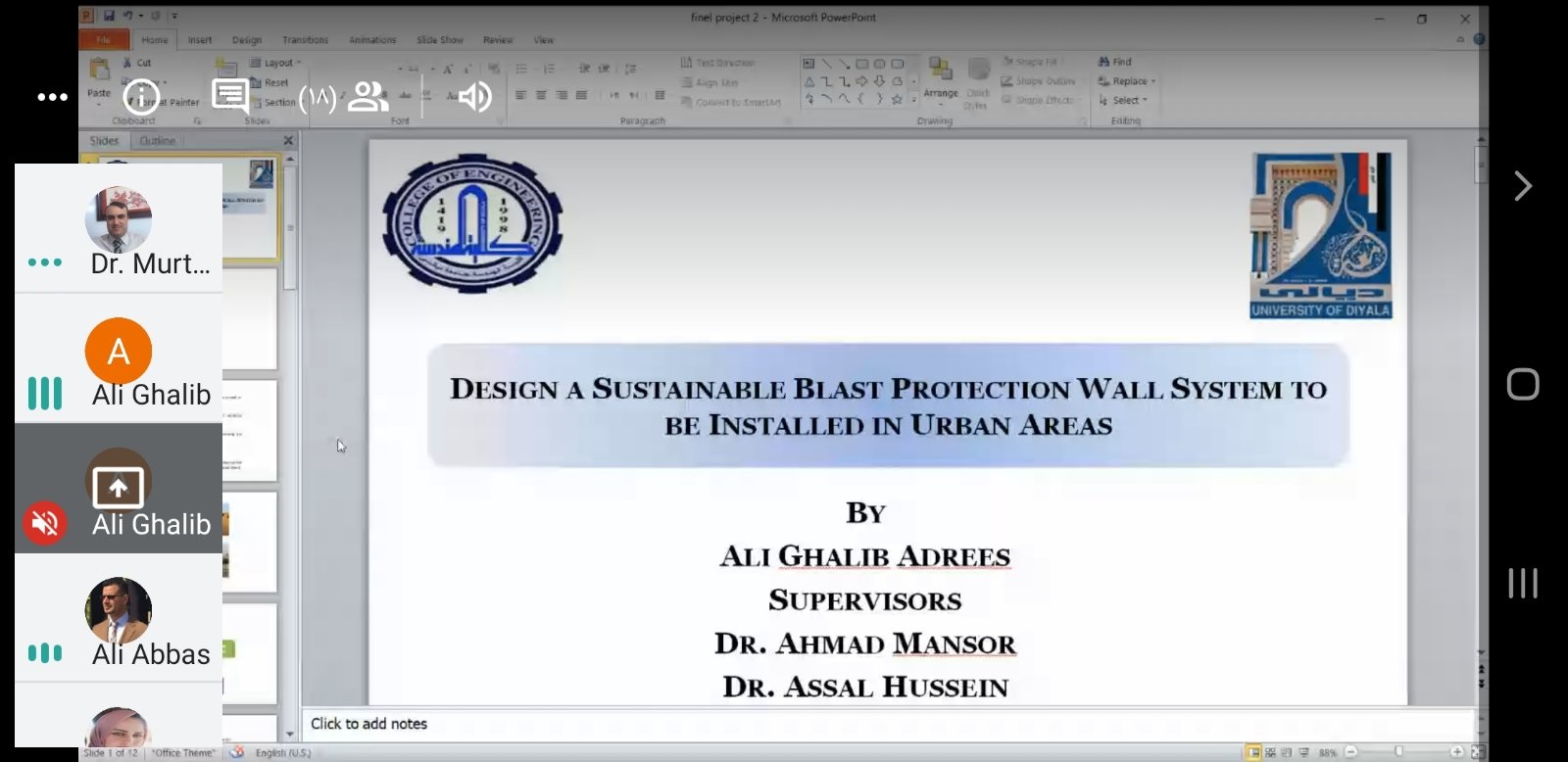This screenshot has width=1568, height=762.
Task: Open the Quick Styles gallery
Action: click(x=977, y=83)
